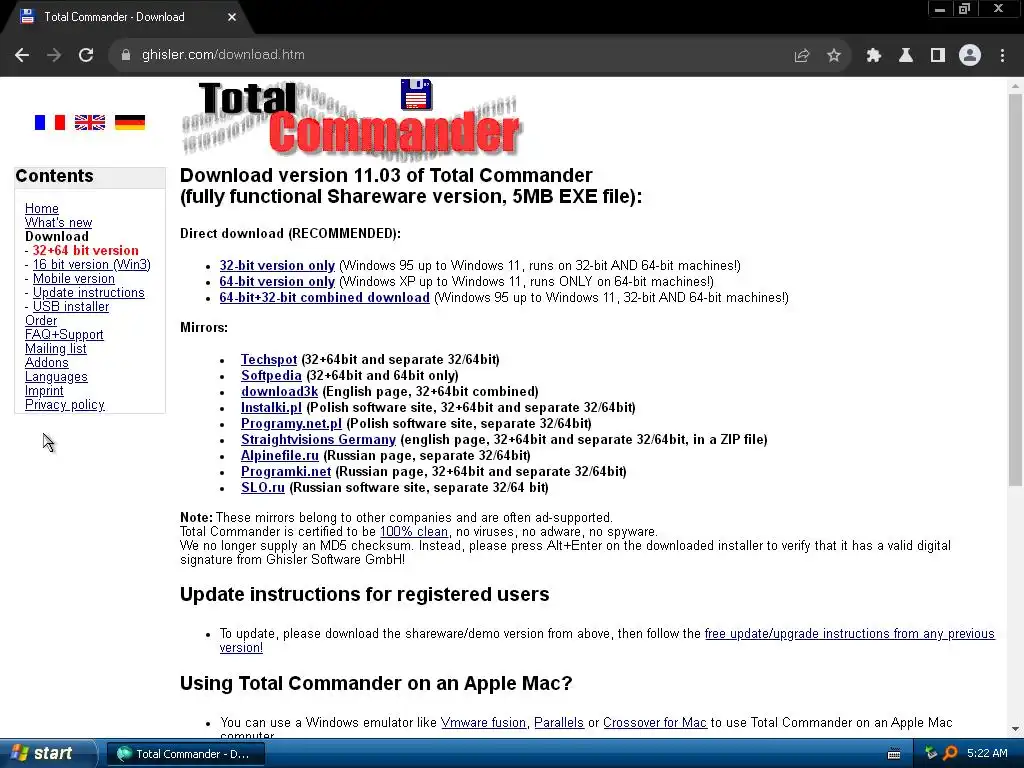
Task: Download the 32-bit version only
Action: click(x=277, y=265)
